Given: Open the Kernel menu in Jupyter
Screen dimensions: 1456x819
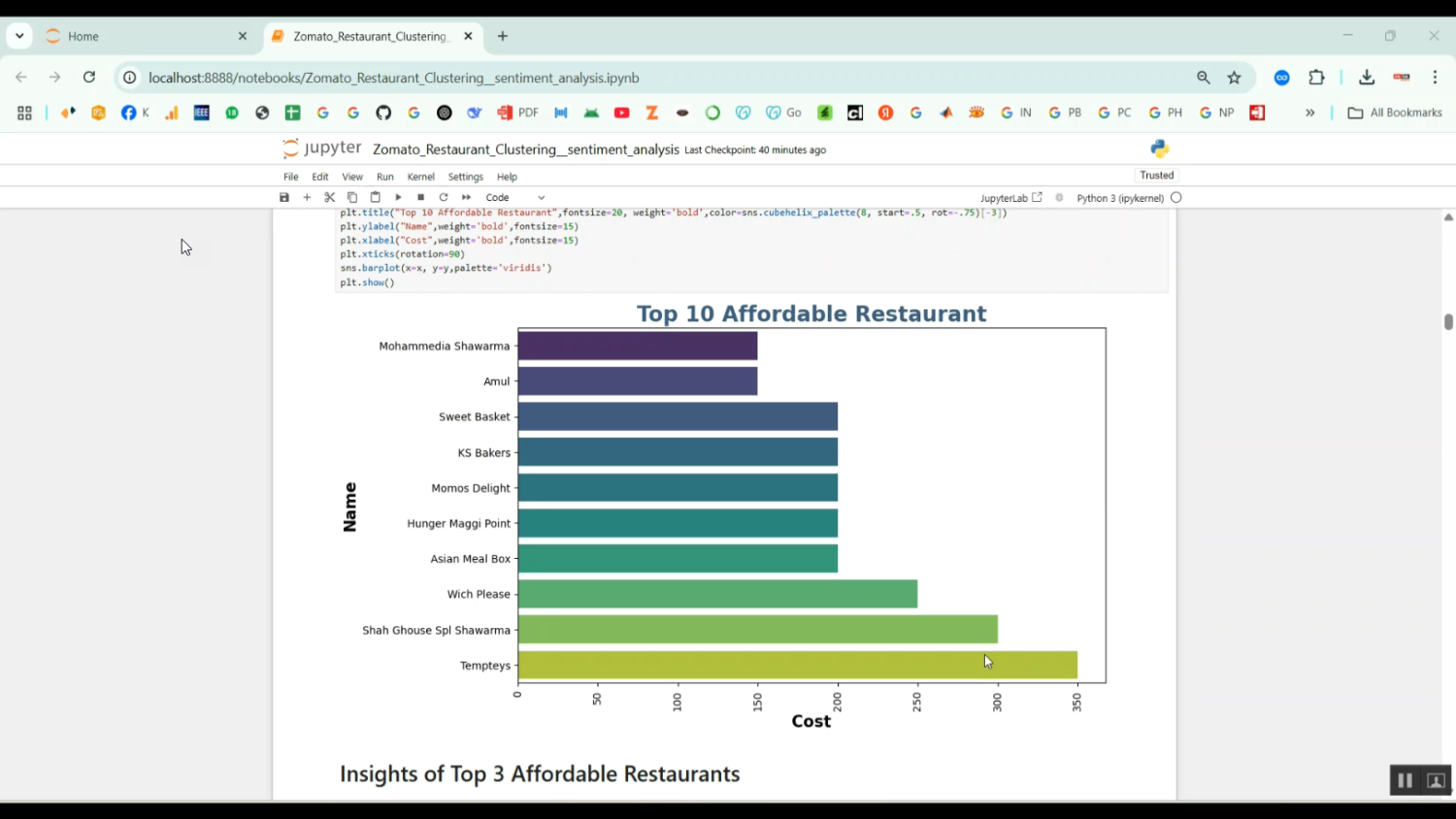Looking at the screenshot, I should (421, 177).
